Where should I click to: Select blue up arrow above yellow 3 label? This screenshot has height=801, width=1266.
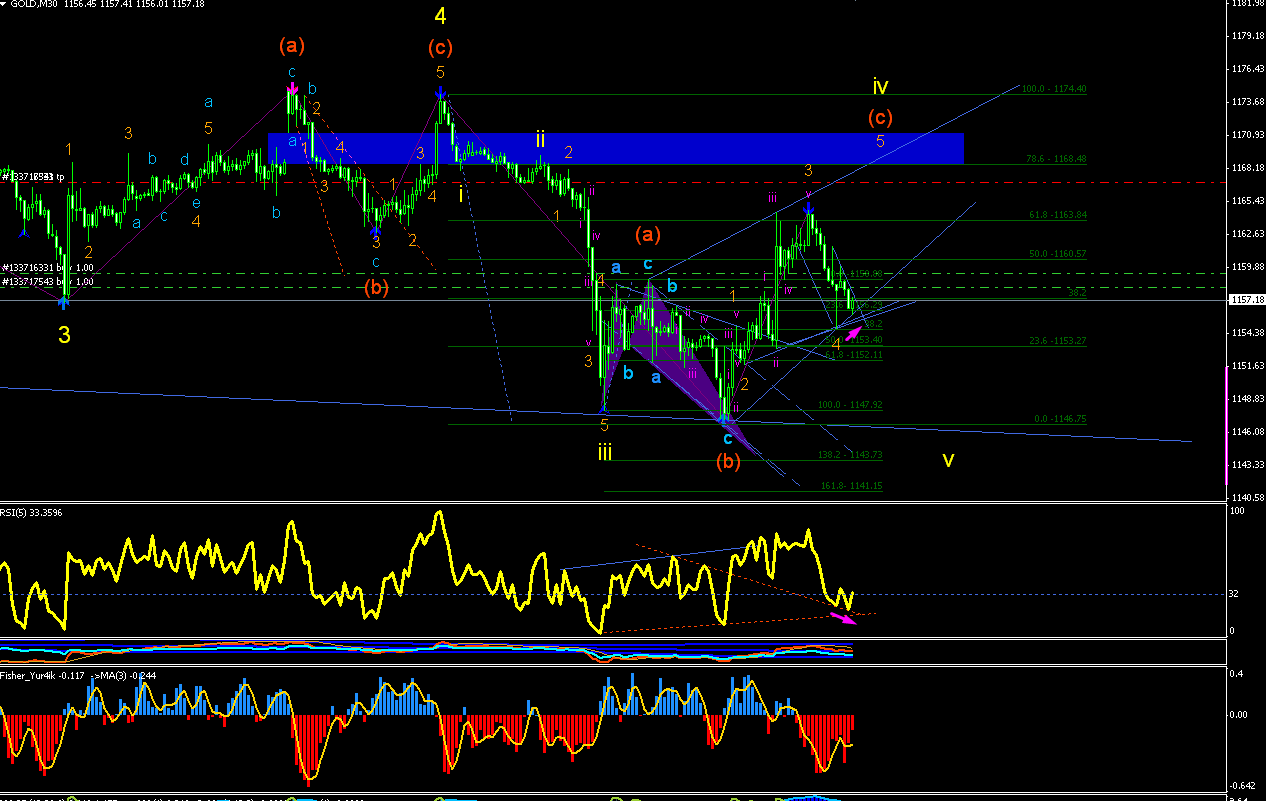(64, 300)
